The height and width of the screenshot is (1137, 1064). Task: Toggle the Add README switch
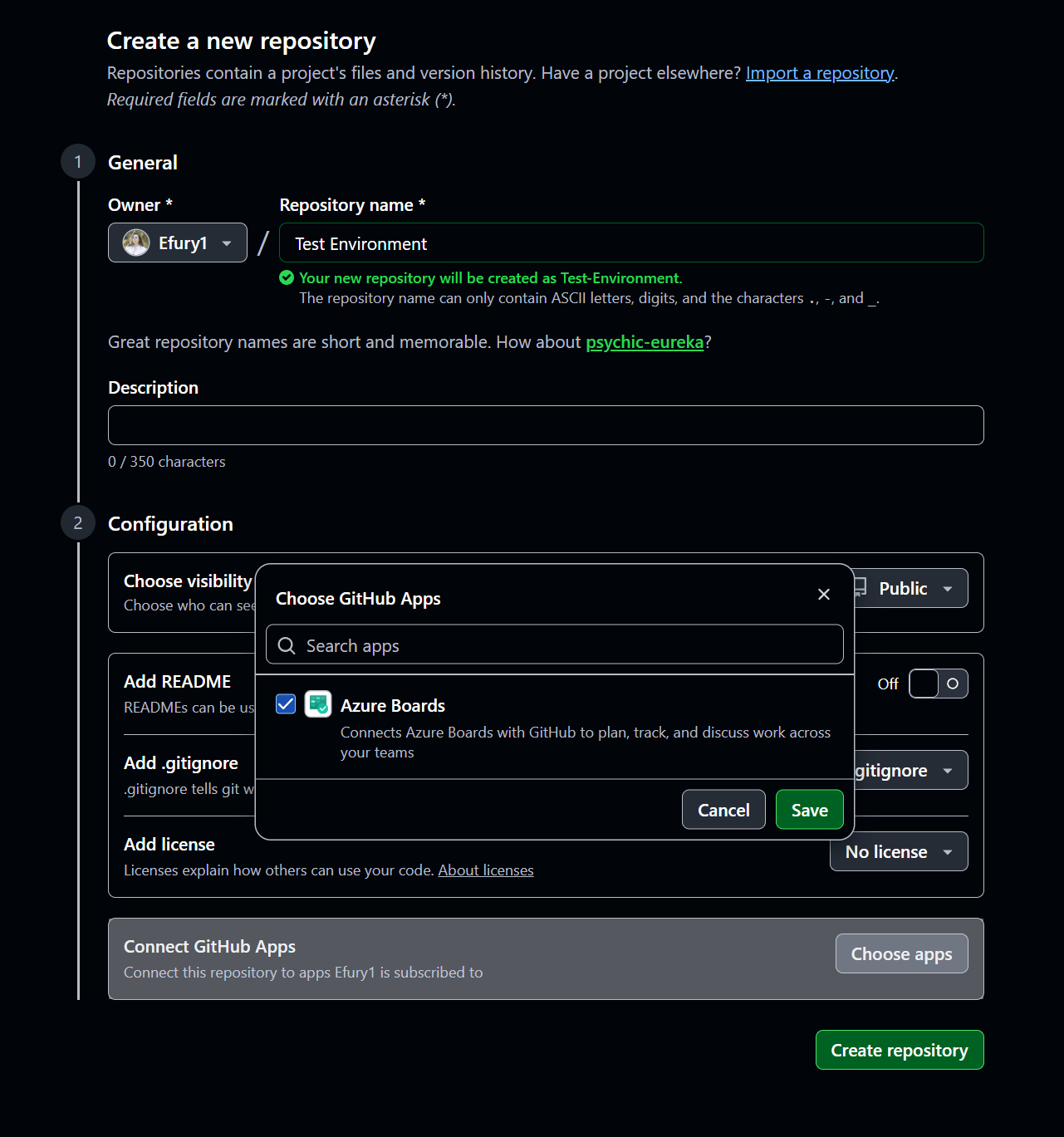tap(939, 684)
